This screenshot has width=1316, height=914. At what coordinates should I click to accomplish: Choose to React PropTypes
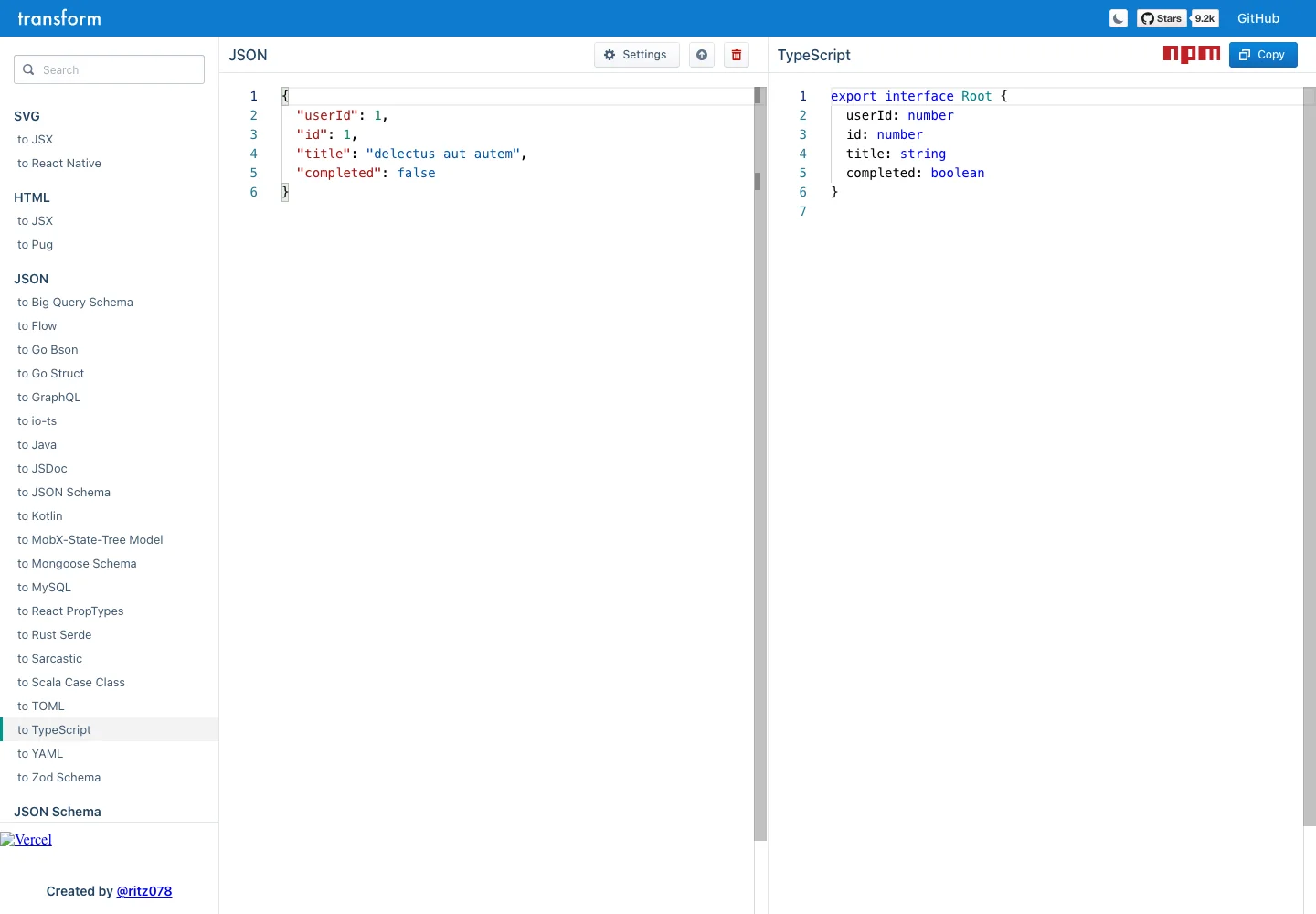pos(109,611)
